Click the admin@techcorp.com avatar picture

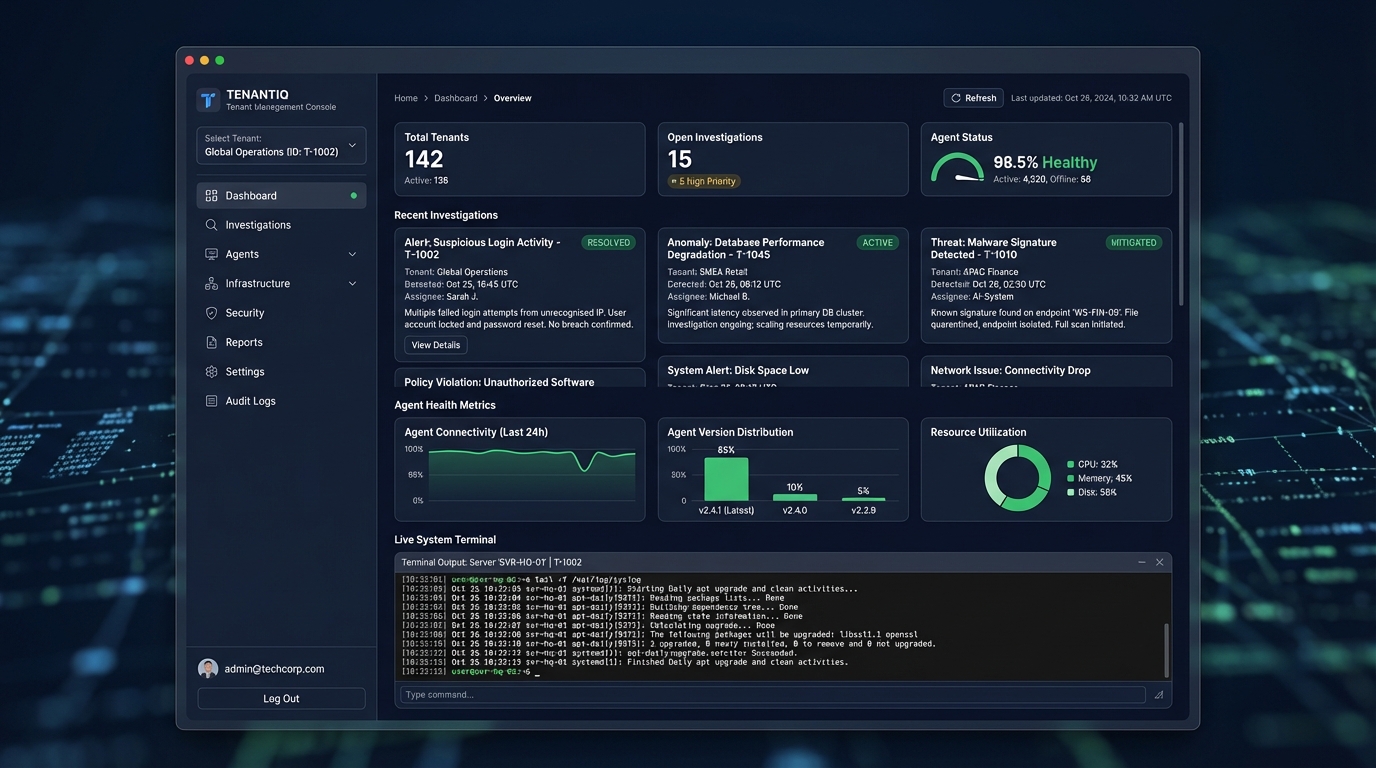(207, 668)
